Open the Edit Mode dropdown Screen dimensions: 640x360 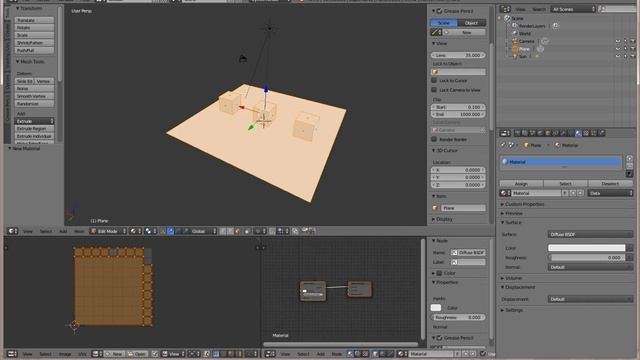pos(108,231)
